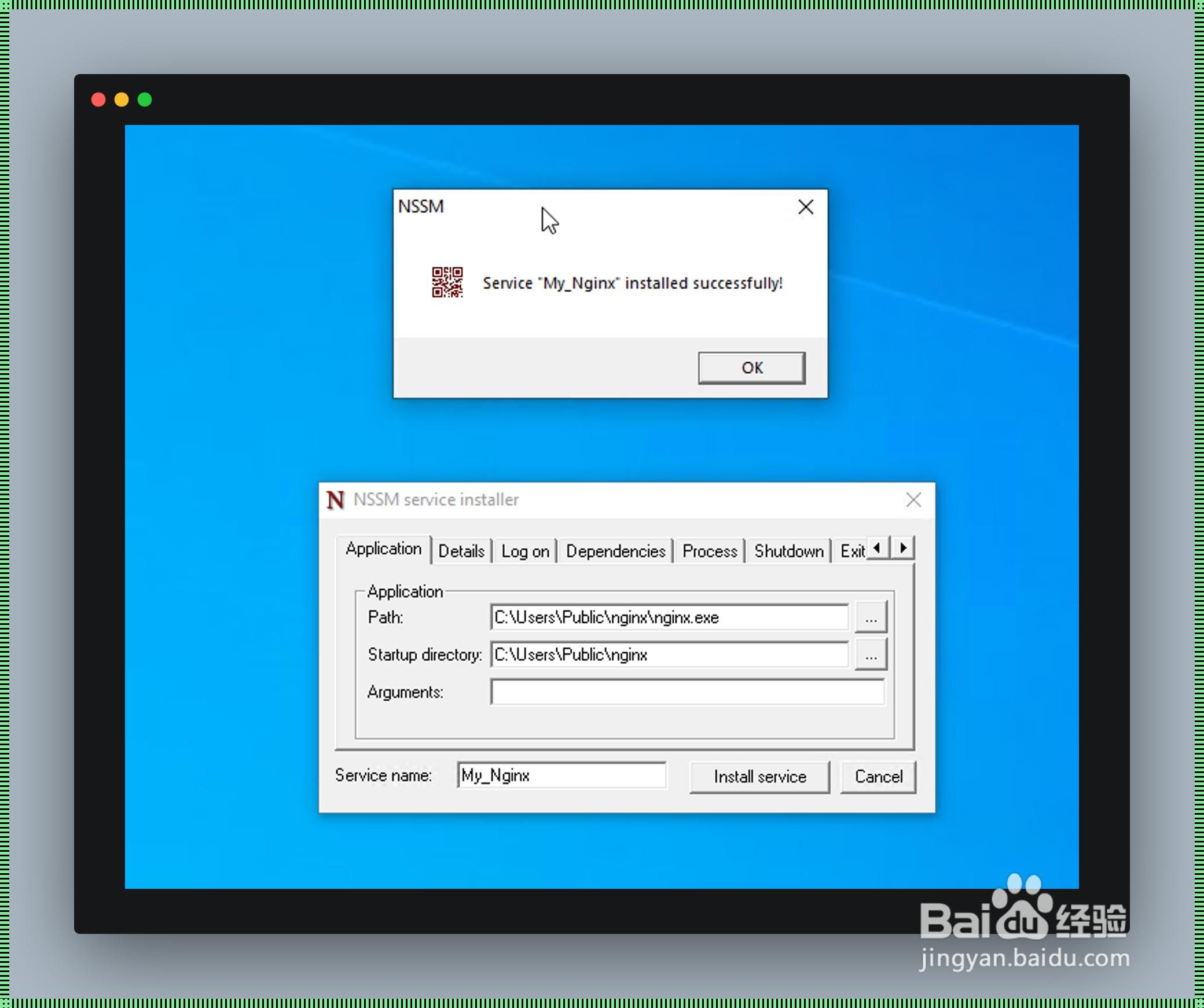The height and width of the screenshot is (1008, 1204).
Task: Click the 'Service name:' label
Action: [383, 775]
